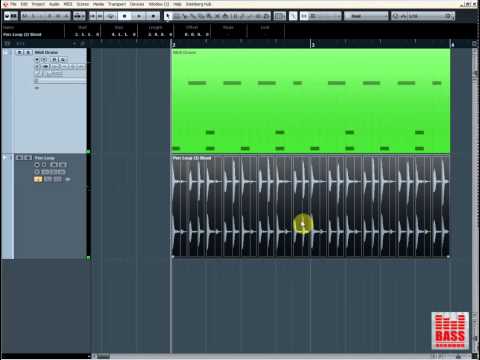Click the Play transport button
480x360 pixels.
139,16
